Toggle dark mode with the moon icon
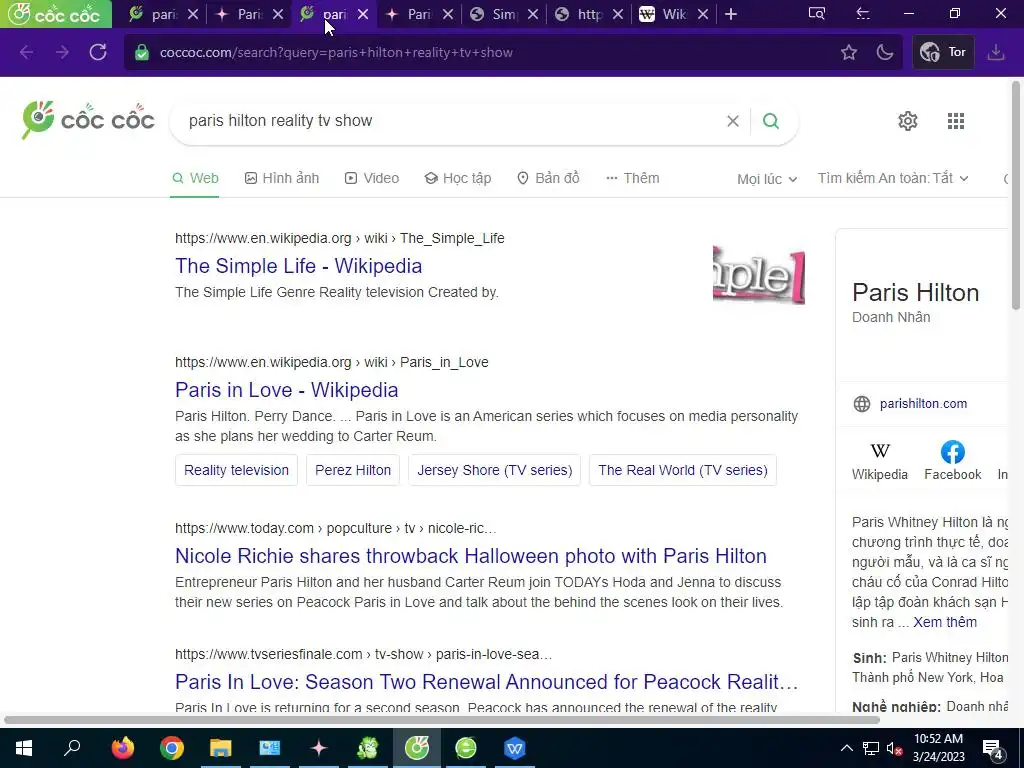 (x=885, y=52)
